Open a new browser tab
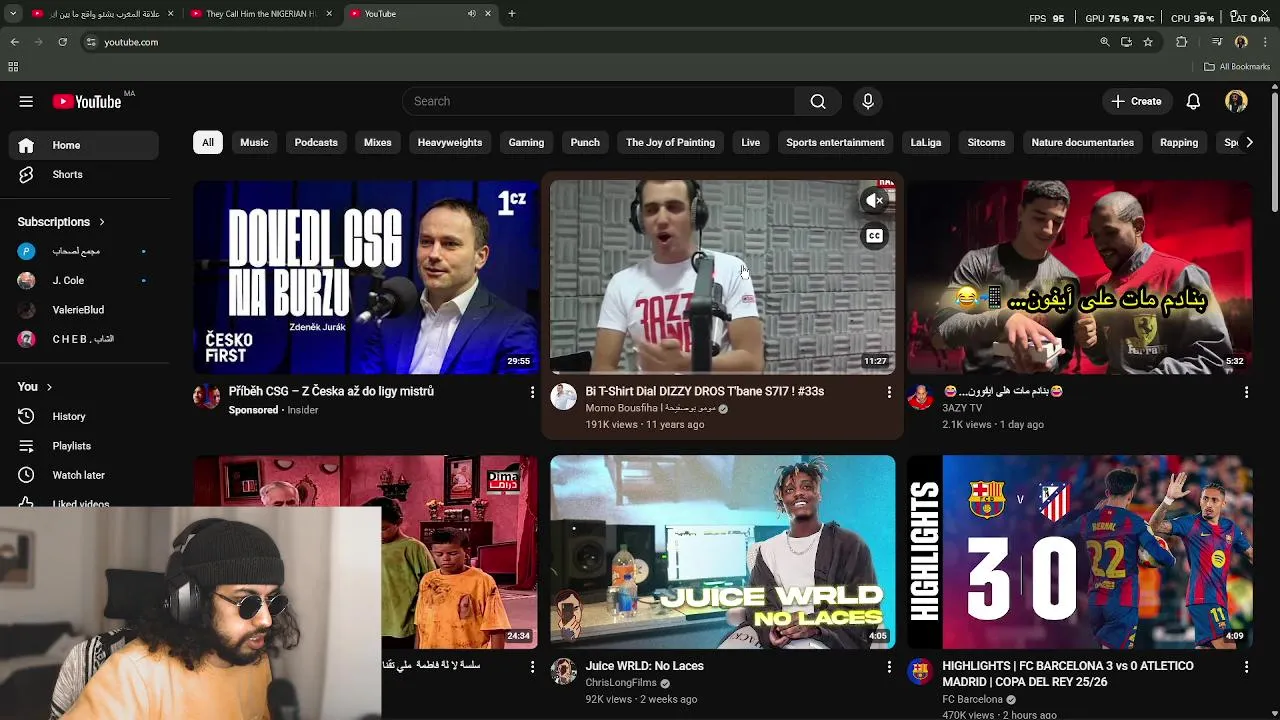The image size is (1280, 720). (x=511, y=14)
